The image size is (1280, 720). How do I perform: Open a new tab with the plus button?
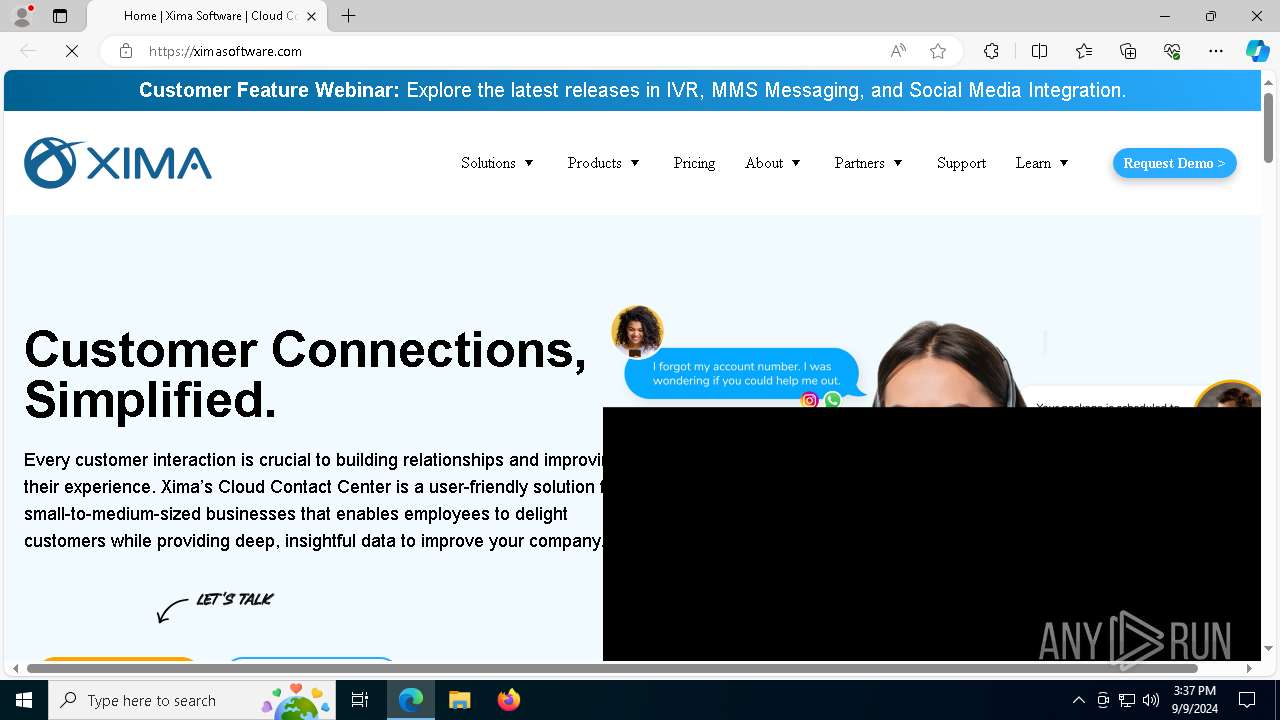348,16
